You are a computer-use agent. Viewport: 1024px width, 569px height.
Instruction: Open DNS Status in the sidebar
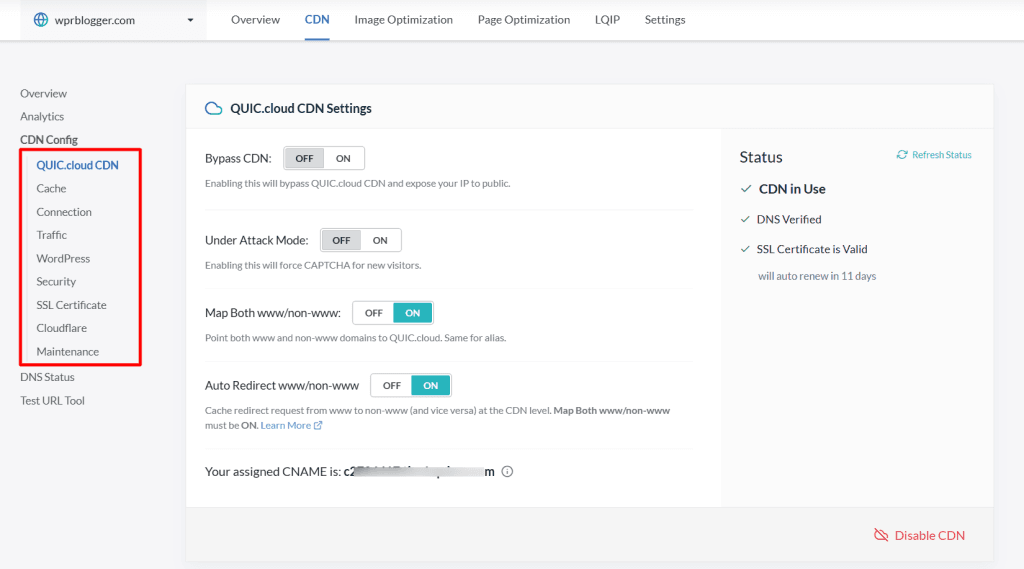[x=47, y=377]
